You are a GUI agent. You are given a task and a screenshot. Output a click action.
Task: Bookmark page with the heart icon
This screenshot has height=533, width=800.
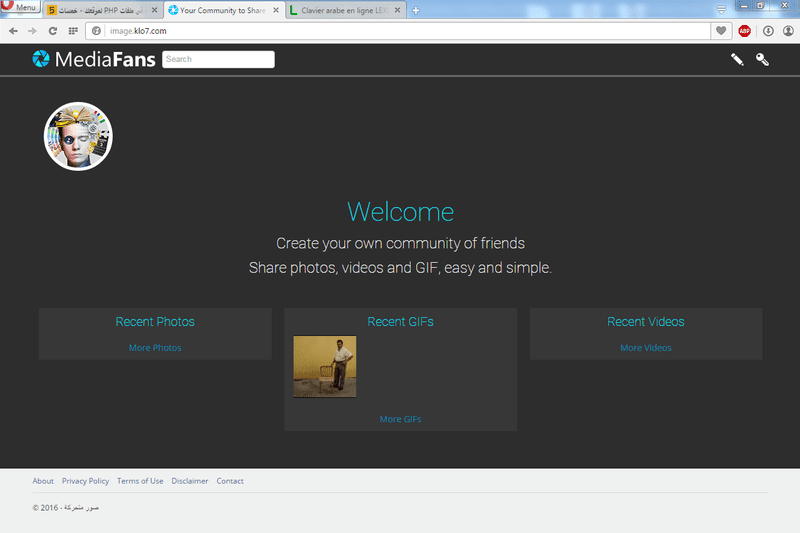tap(721, 31)
